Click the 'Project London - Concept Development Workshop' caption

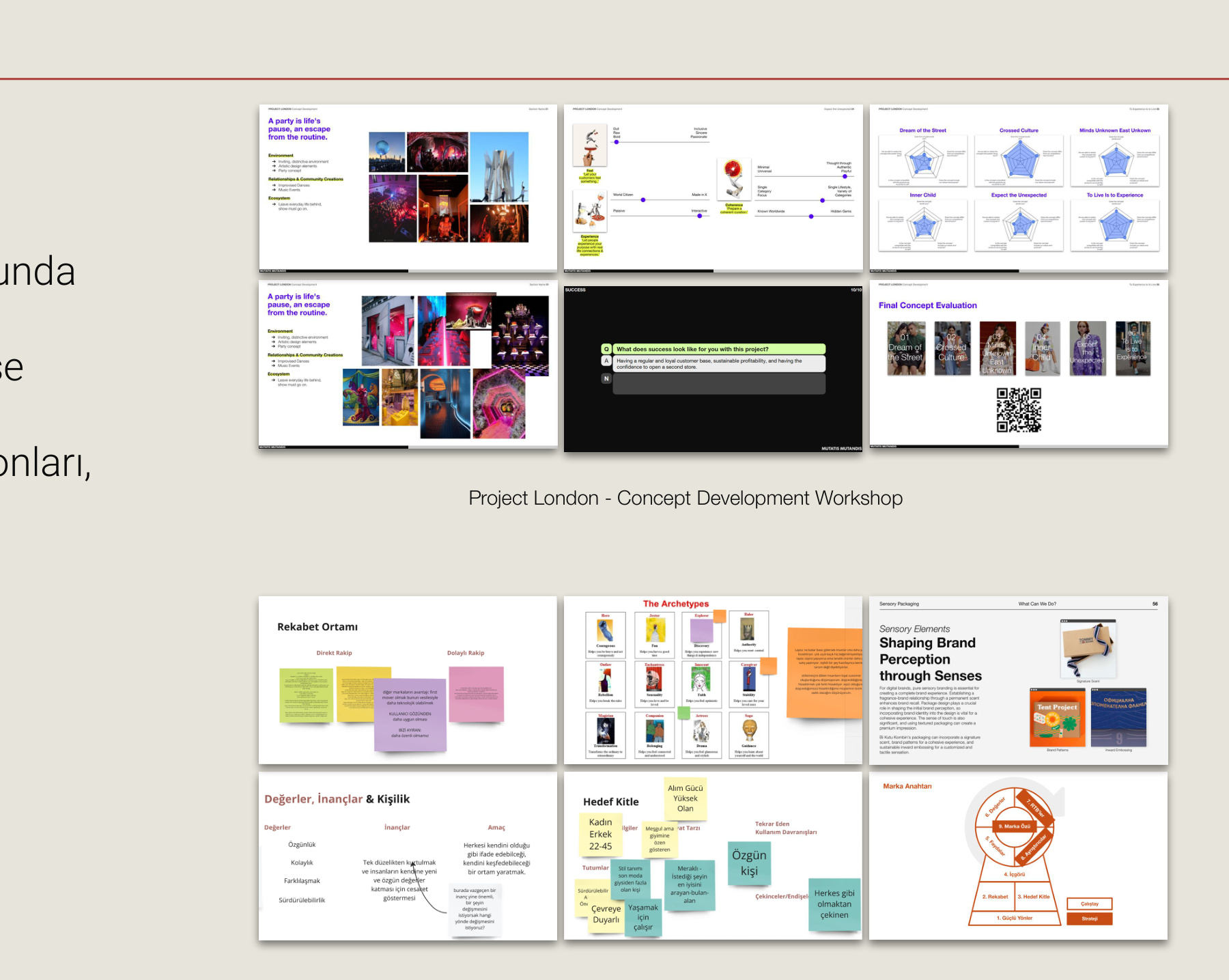685,499
